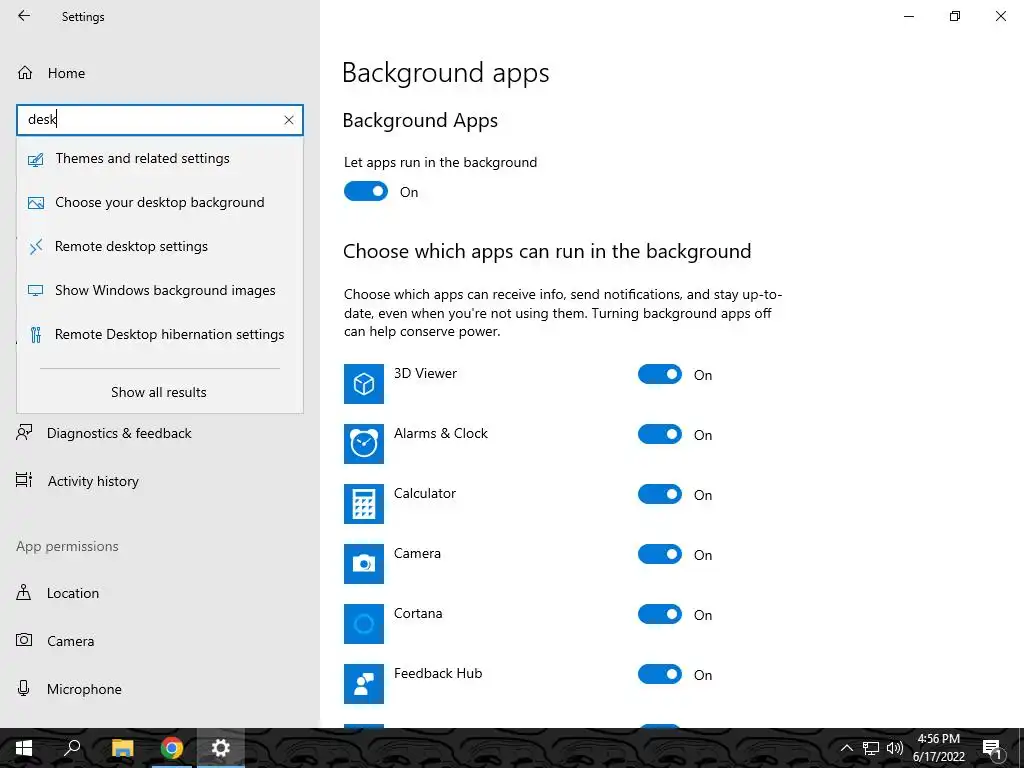The image size is (1024, 768).
Task: Click the Themes and related settings icon
Action: click(36, 159)
